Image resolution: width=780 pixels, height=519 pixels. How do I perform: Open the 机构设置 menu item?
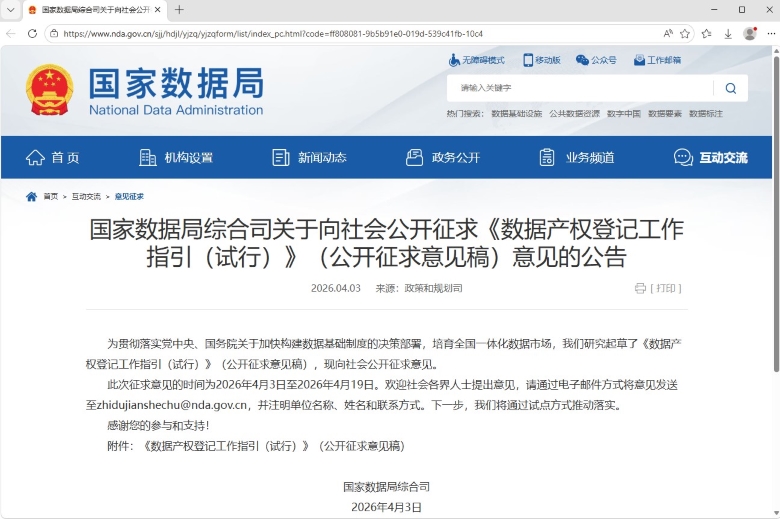pyautogui.click(x=176, y=157)
